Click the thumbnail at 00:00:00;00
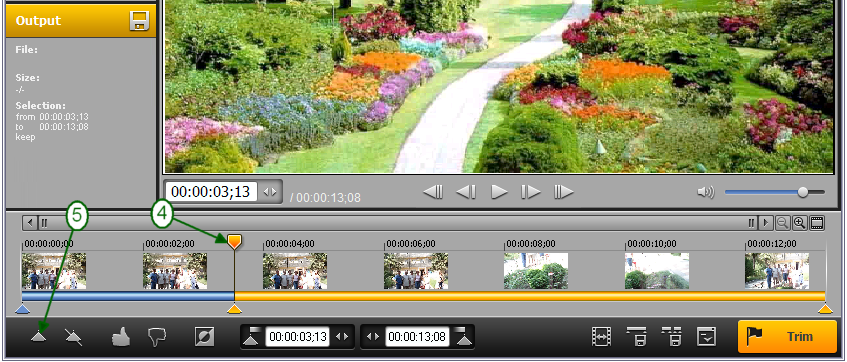 click(54, 271)
